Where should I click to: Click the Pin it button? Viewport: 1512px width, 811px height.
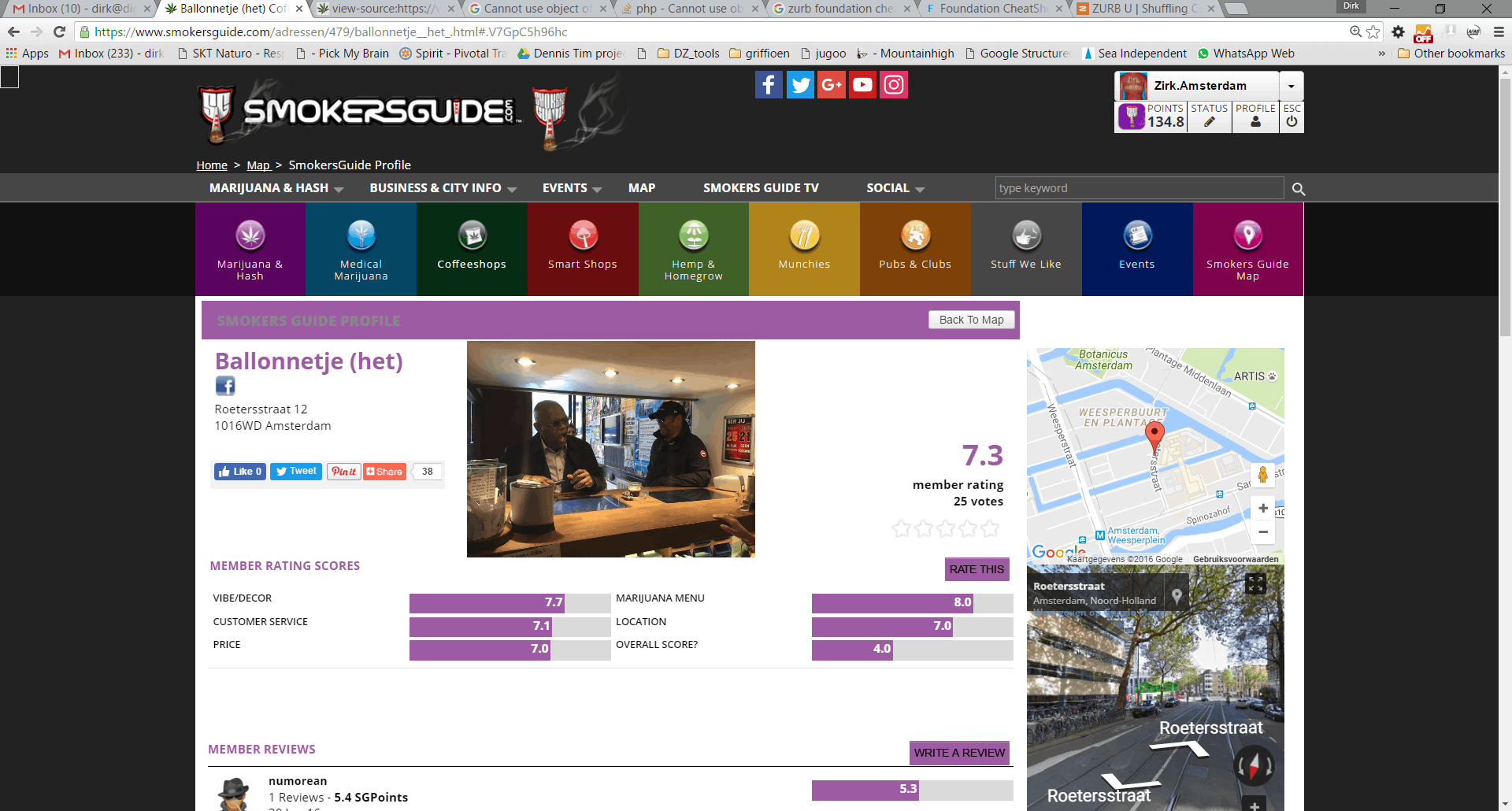click(x=344, y=472)
